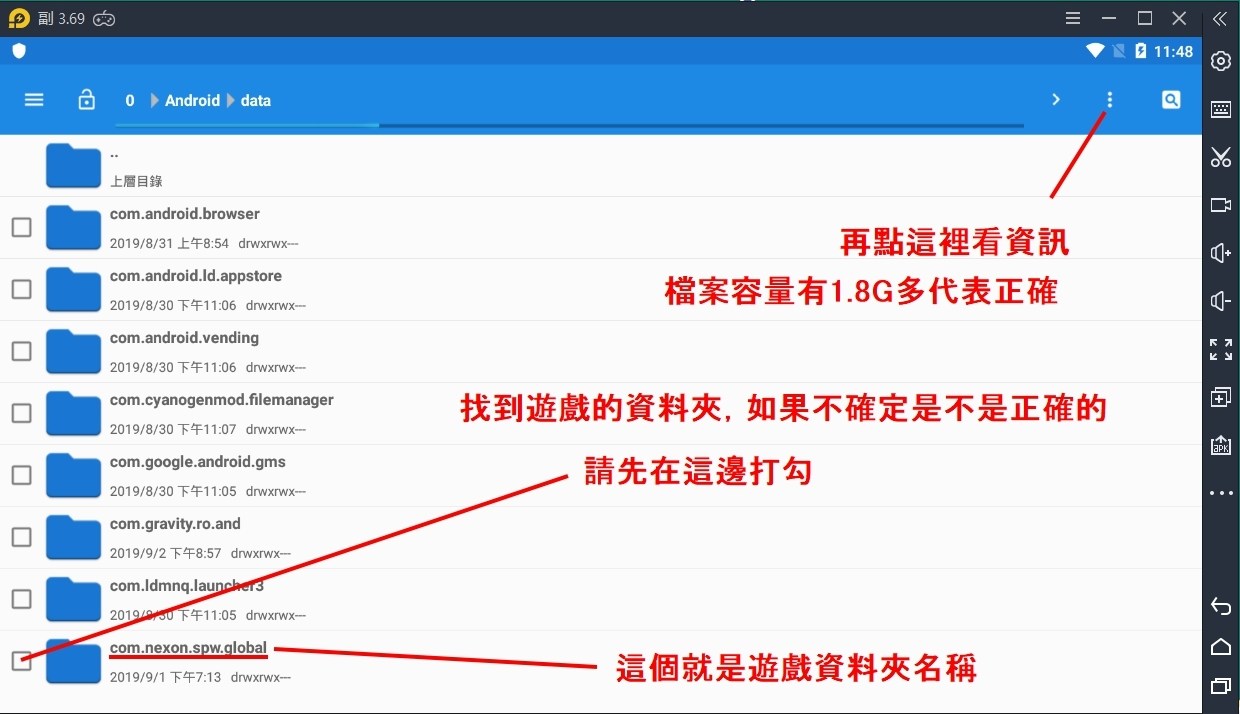Open the hamburger navigation menu
The height and width of the screenshot is (714, 1240).
click(34, 100)
